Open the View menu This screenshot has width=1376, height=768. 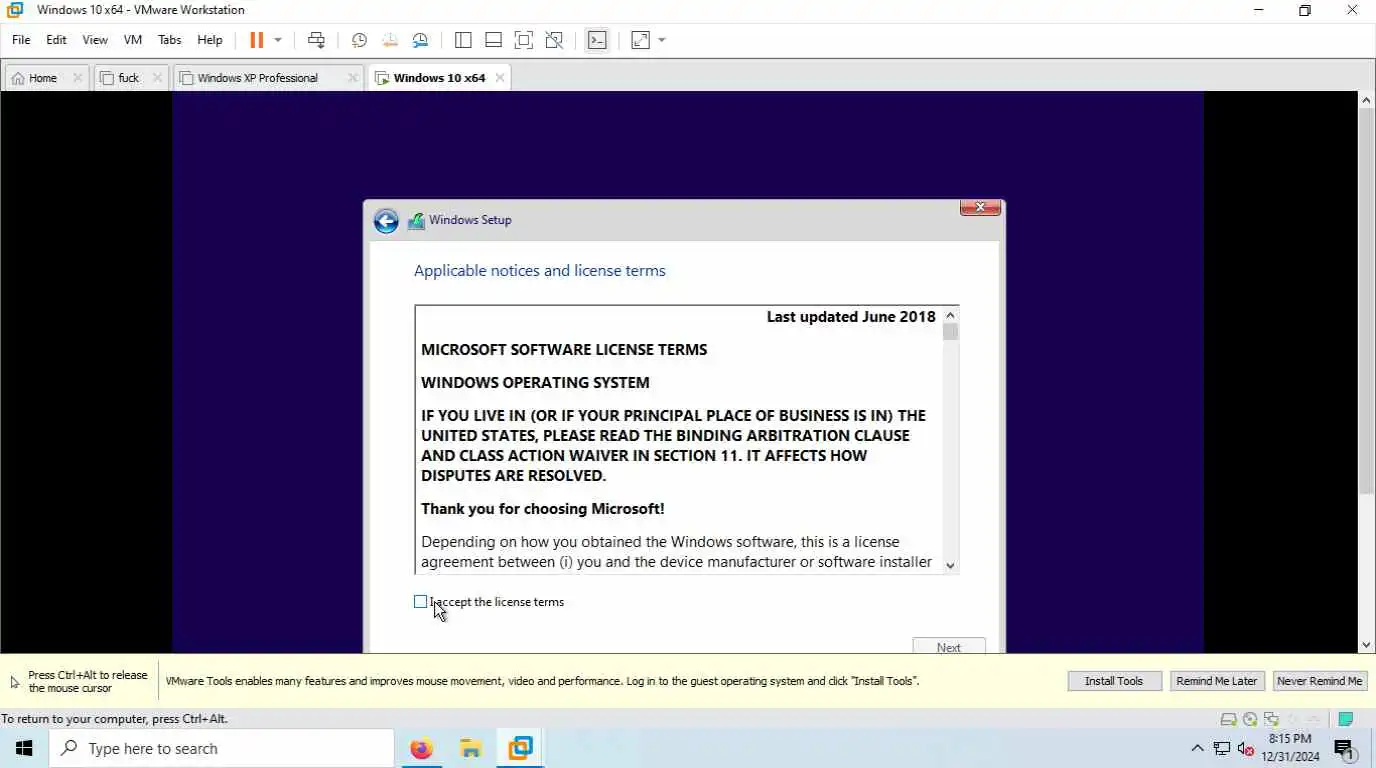95,40
